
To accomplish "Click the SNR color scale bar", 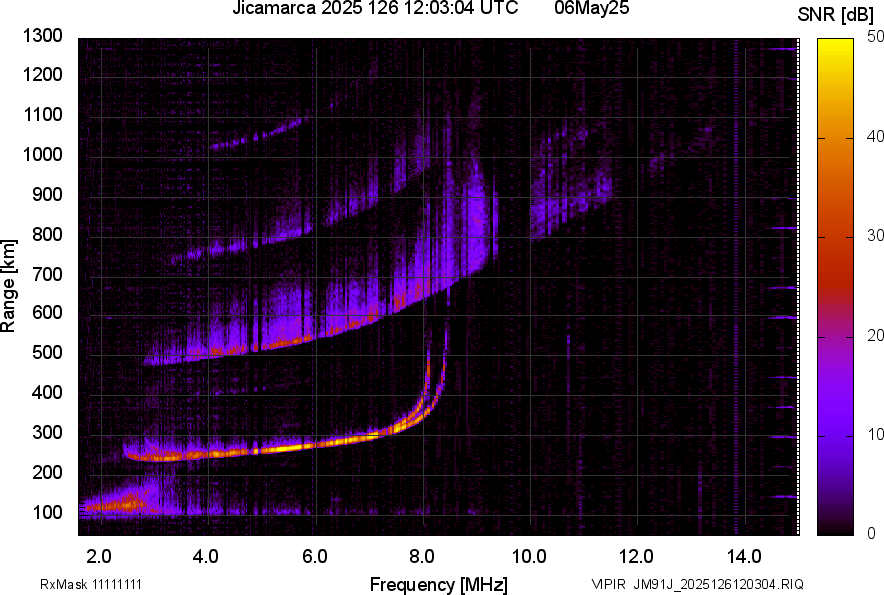I will point(835,287).
